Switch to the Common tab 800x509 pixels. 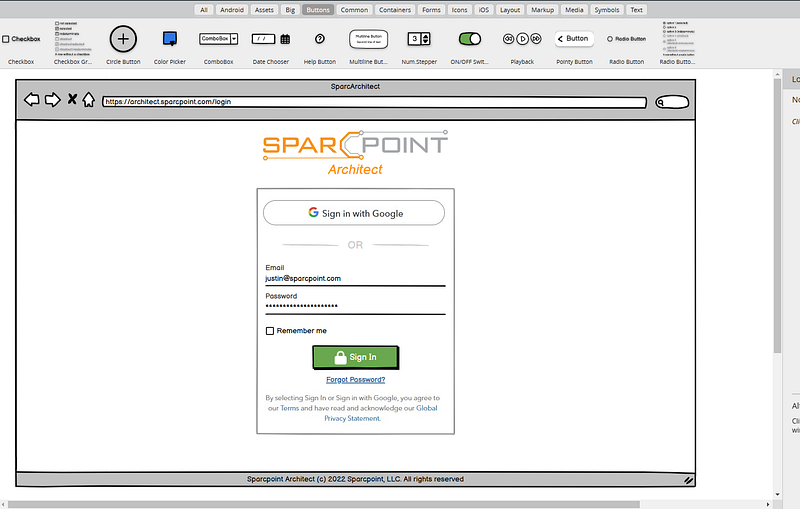click(354, 10)
